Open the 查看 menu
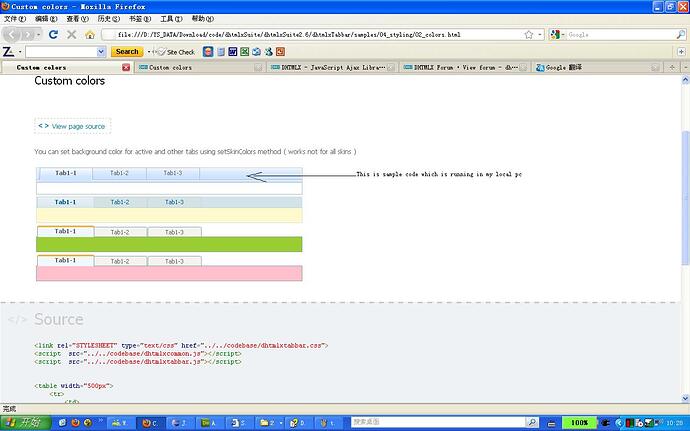This screenshot has width=690, height=431. click(x=77, y=19)
